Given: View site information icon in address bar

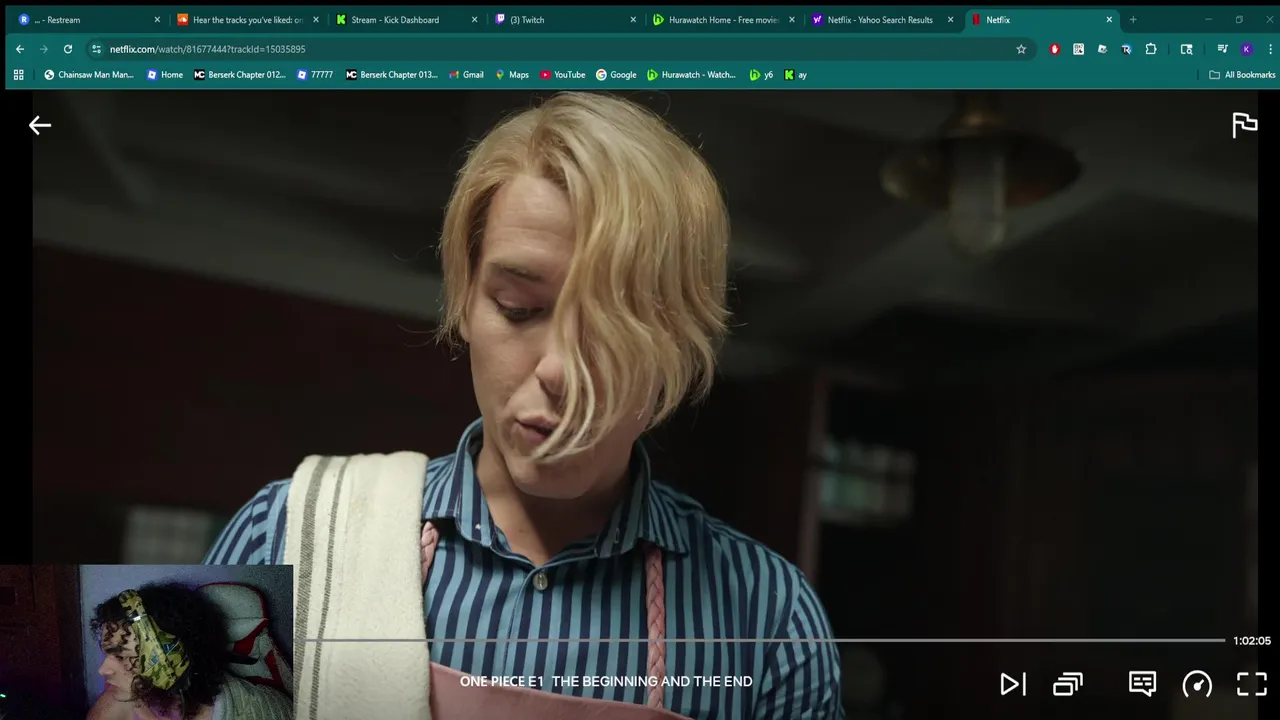Looking at the screenshot, I should pyautogui.click(x=96, y=49).
